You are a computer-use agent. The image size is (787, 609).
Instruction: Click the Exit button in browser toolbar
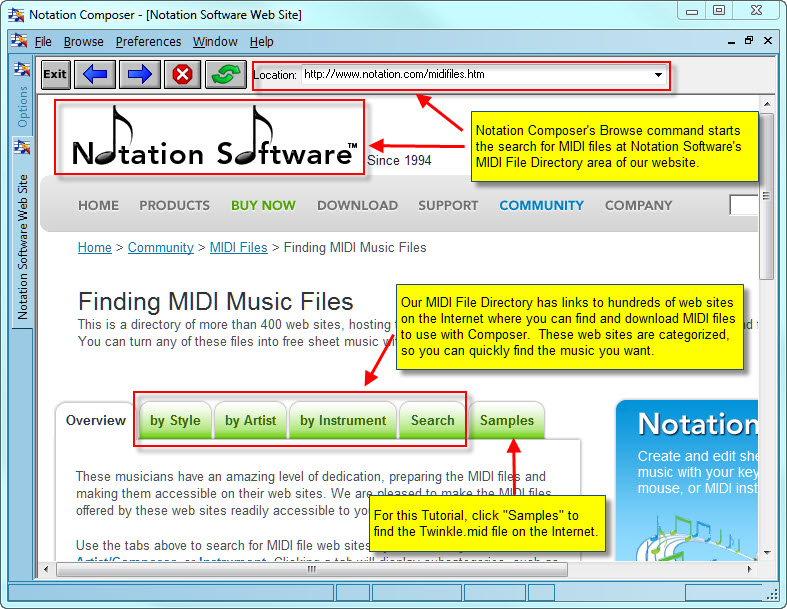55,74
